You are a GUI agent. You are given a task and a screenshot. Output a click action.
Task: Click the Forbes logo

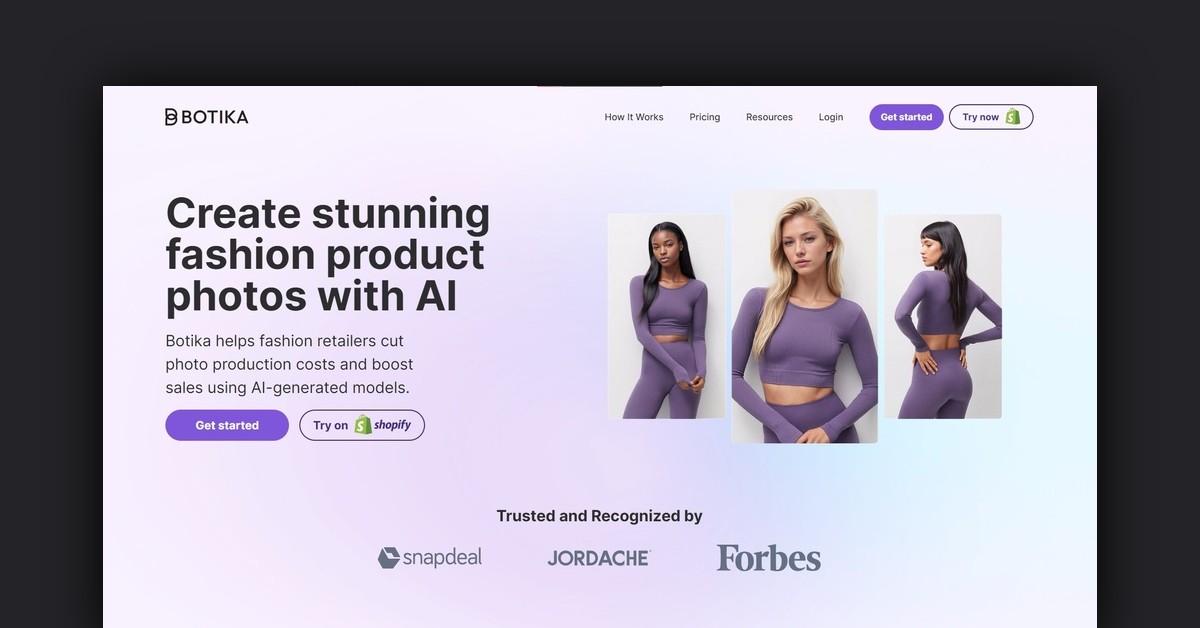coord(769,558)
